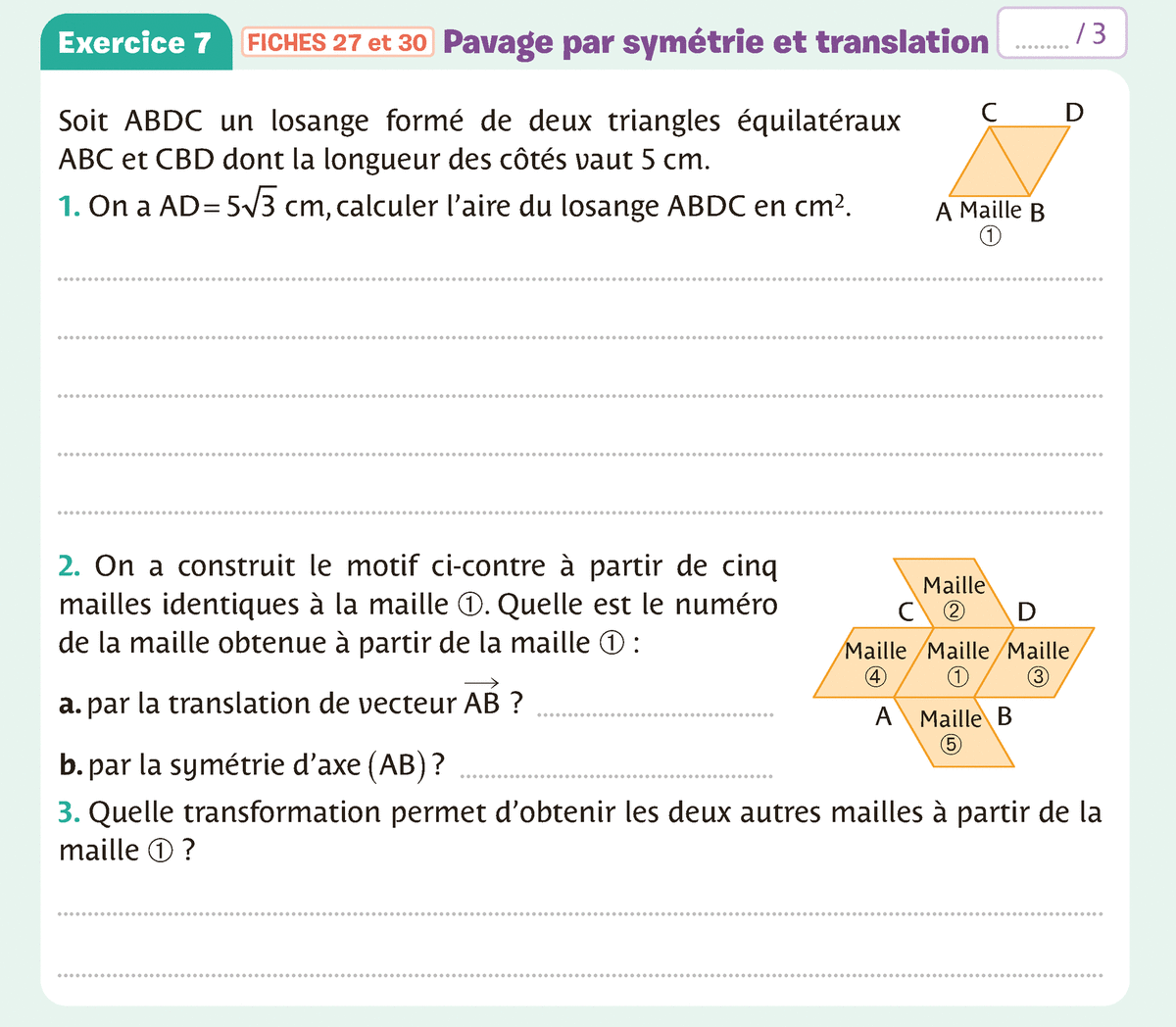The width and height of the screenshot is (1176, 1027).
Task: Click the FICHES 27 et 30 badge
Action: [337, 42]
